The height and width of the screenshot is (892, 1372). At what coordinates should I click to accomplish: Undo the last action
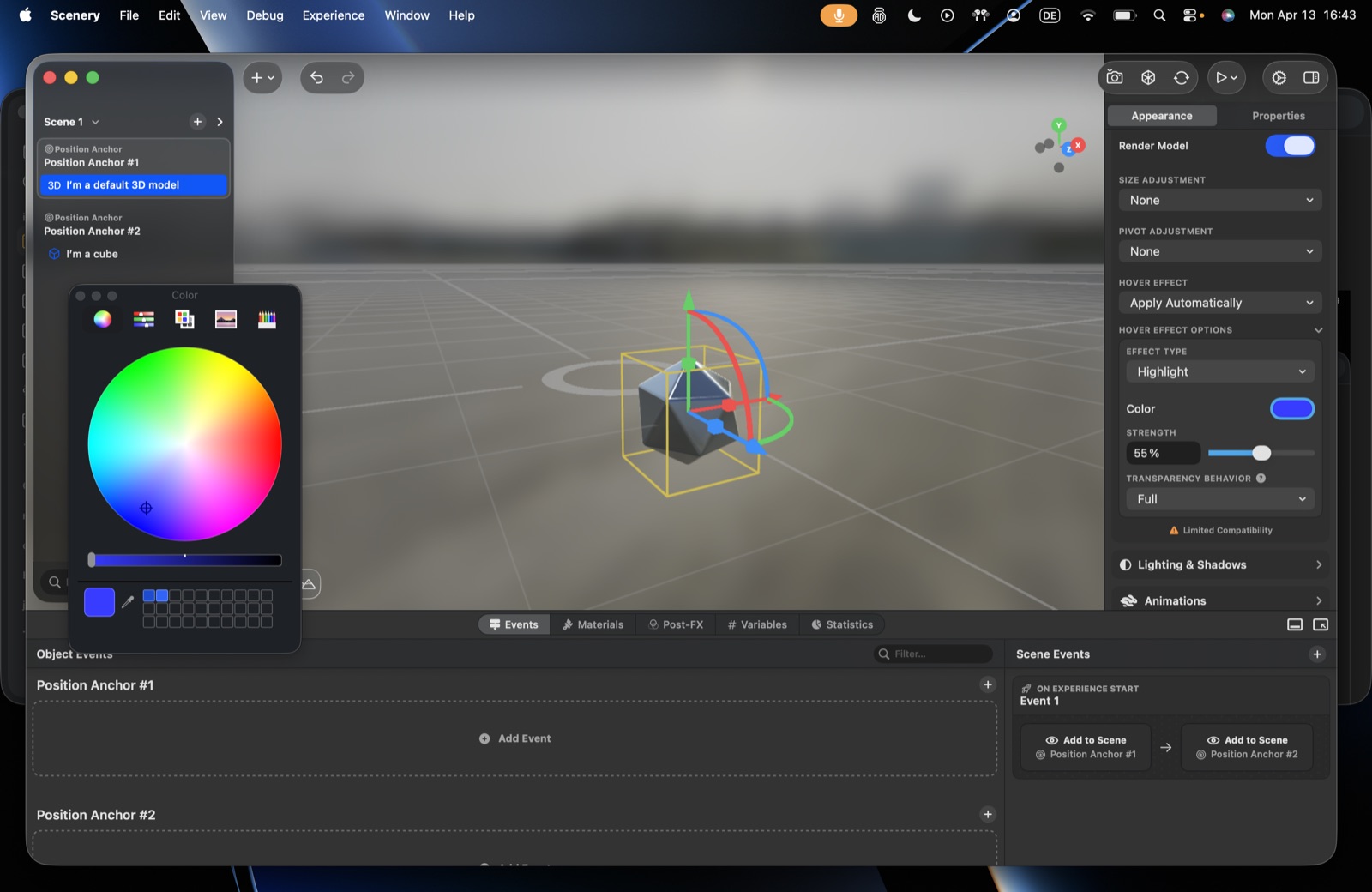pyautogui.click(x=316, y=78)
